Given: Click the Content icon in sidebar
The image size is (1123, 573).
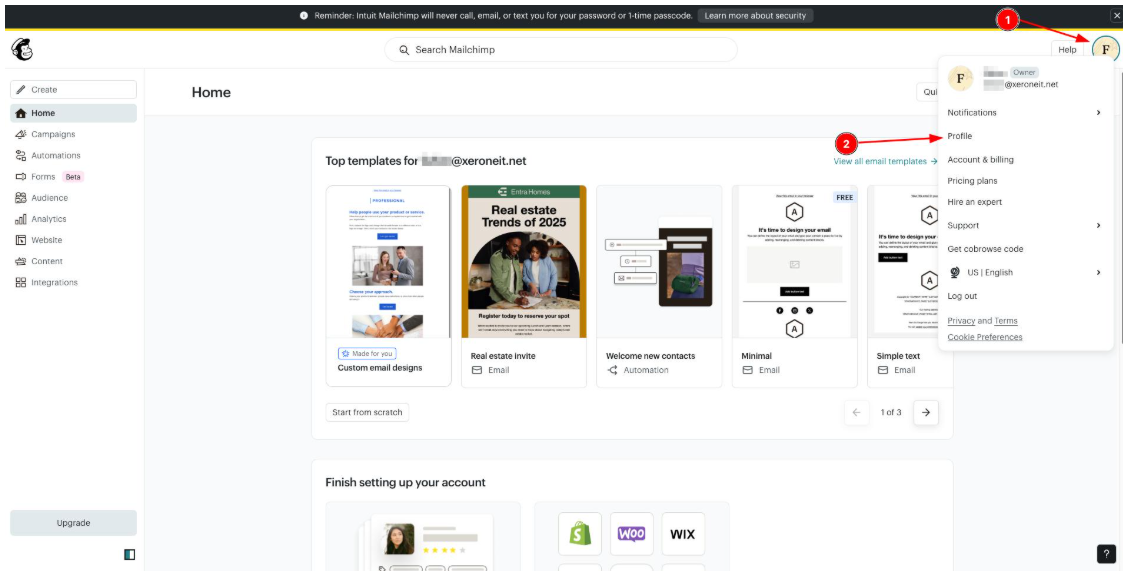Looking at the screenshot, I should tap(21, 261).
